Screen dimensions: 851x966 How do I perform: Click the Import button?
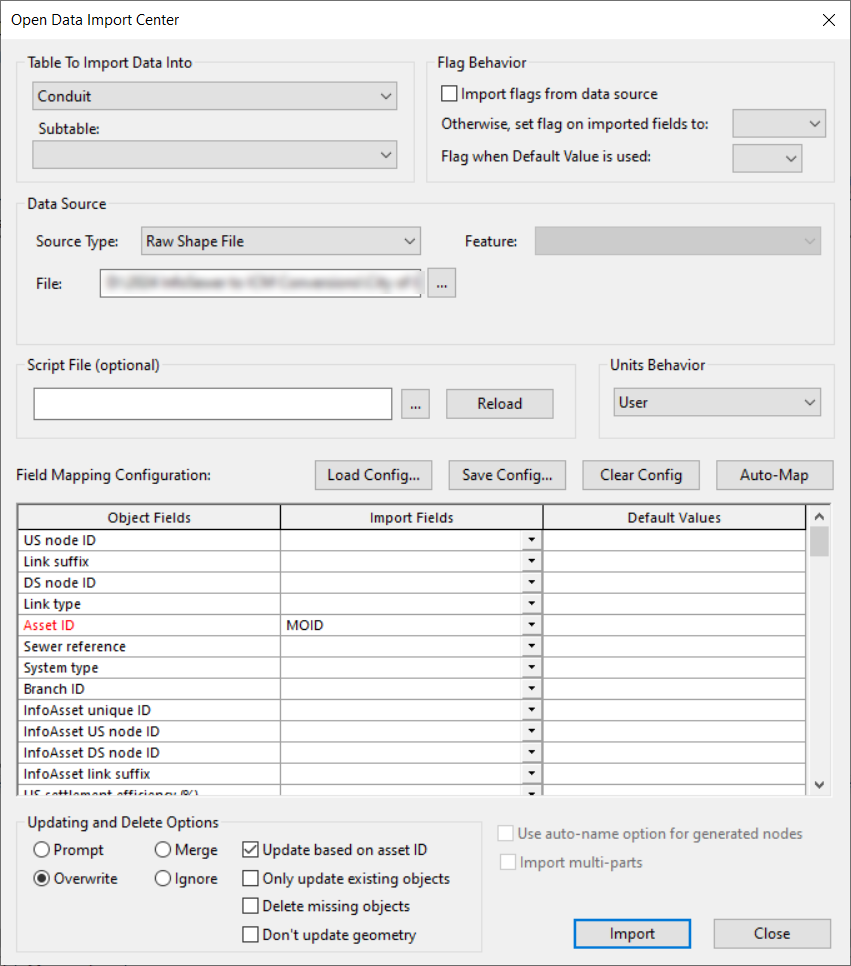632,933
